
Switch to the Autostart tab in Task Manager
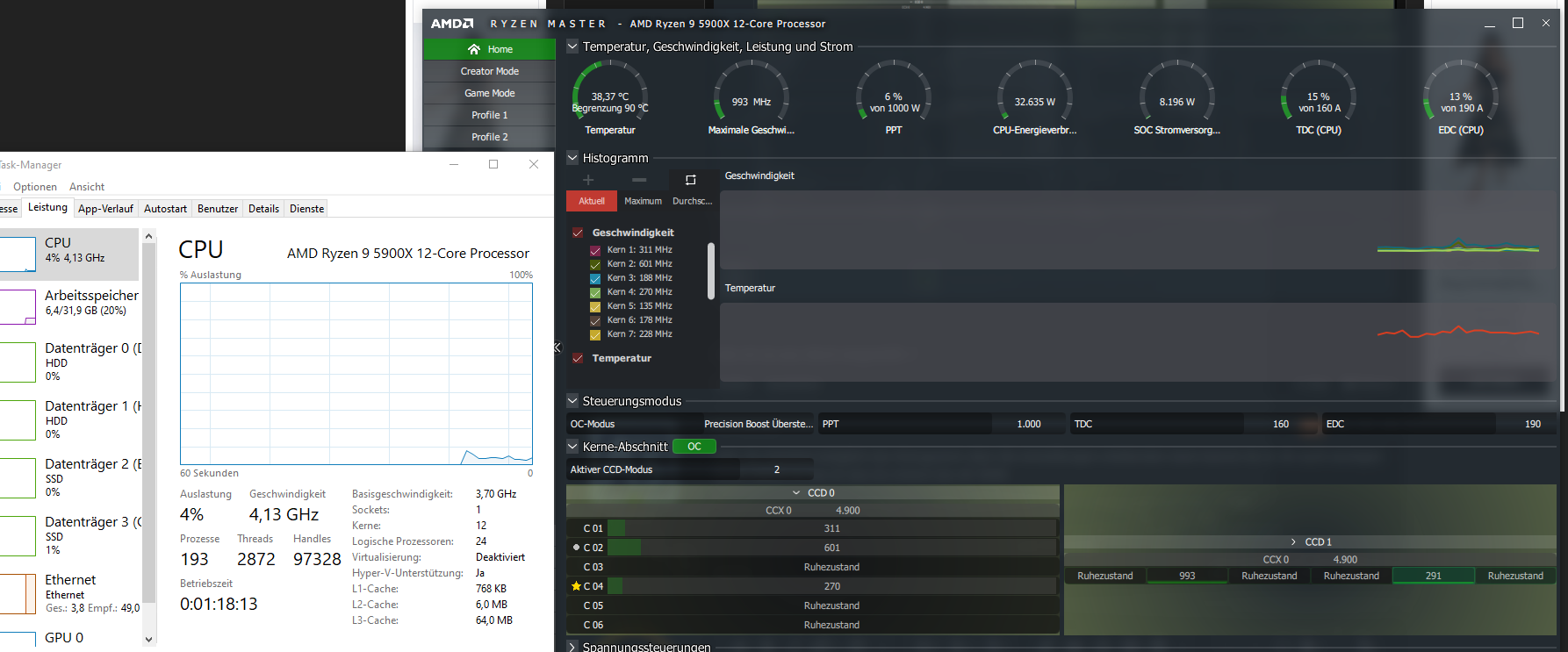tap(165, 209)
